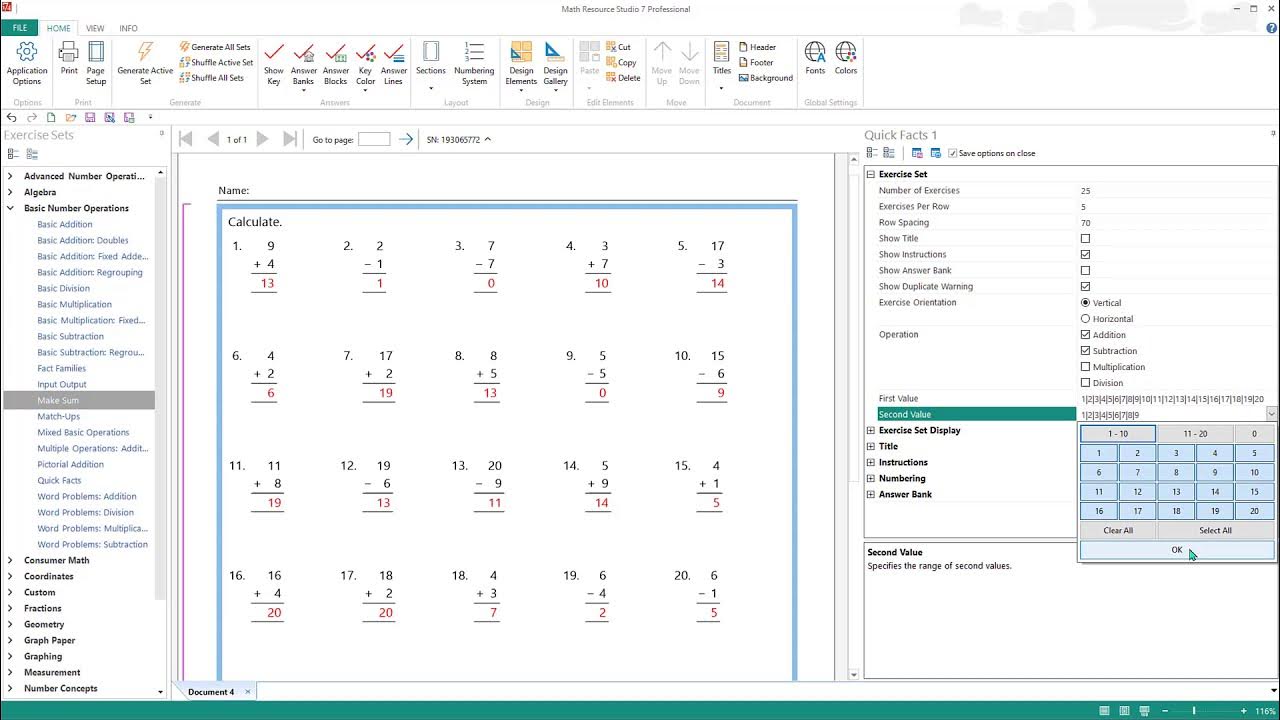Uncheck the Addition operation
1280x720 pixels.
[1086, 334]
